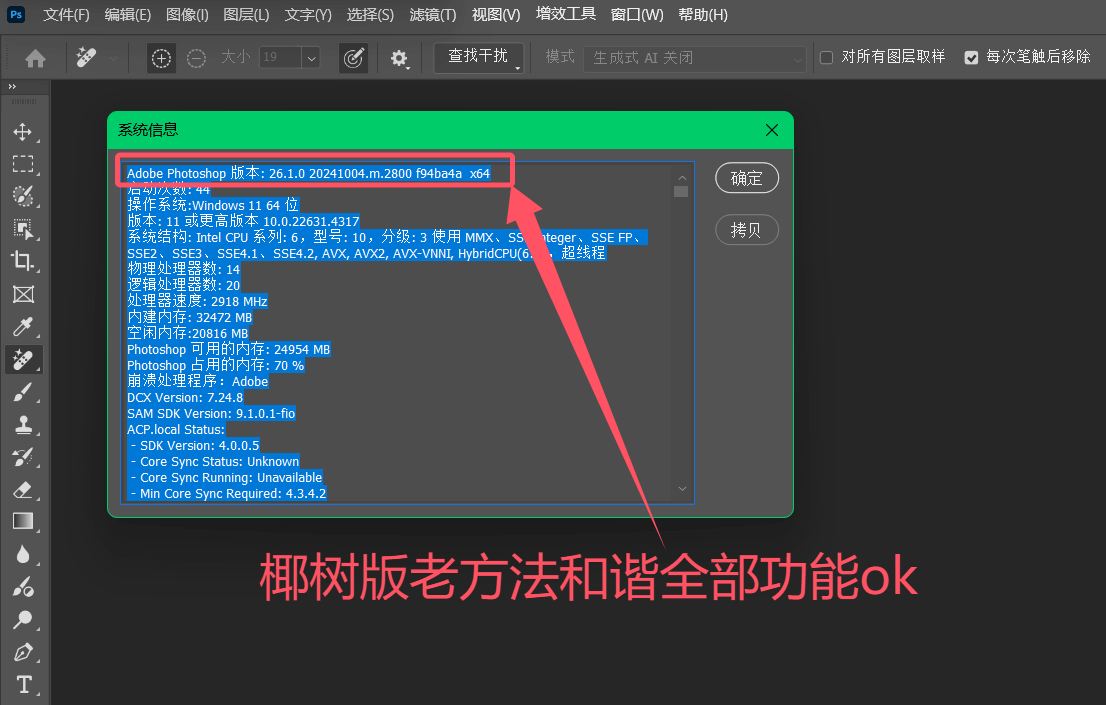Viewport: 1106px width, 705px height.
Task: Click the Photoshop Ps logo
Action: (16, 14)
